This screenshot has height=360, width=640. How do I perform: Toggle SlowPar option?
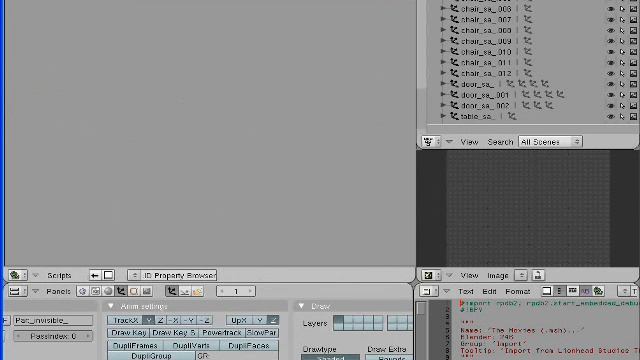pos(262,333)
